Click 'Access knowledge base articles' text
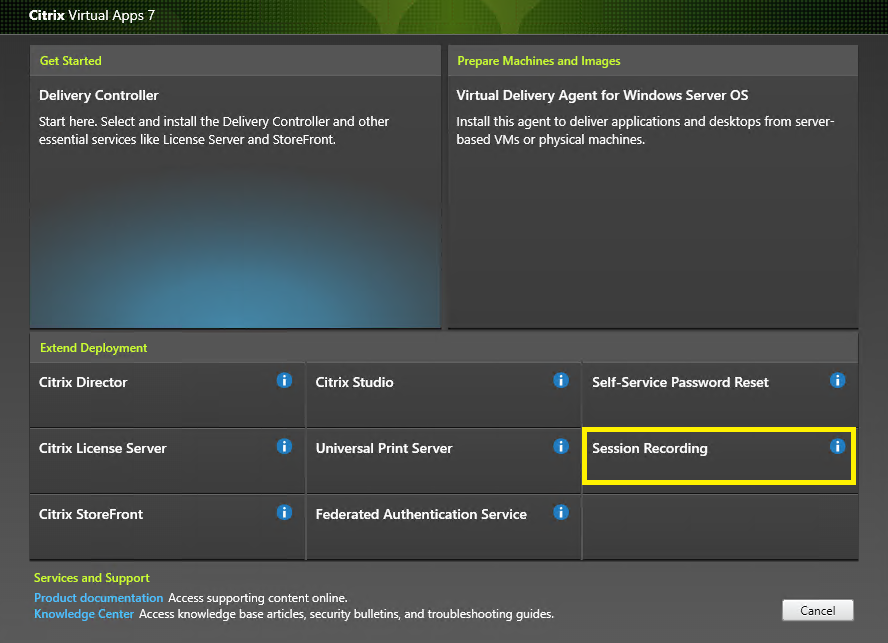Viewport: 888px width, 643px height. pos(347,614)
